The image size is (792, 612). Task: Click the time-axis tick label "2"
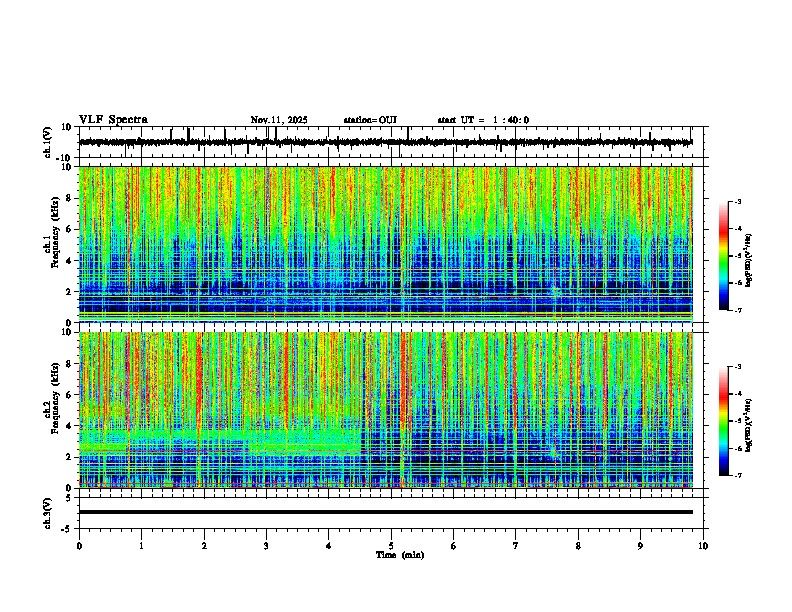coord(204,546)
